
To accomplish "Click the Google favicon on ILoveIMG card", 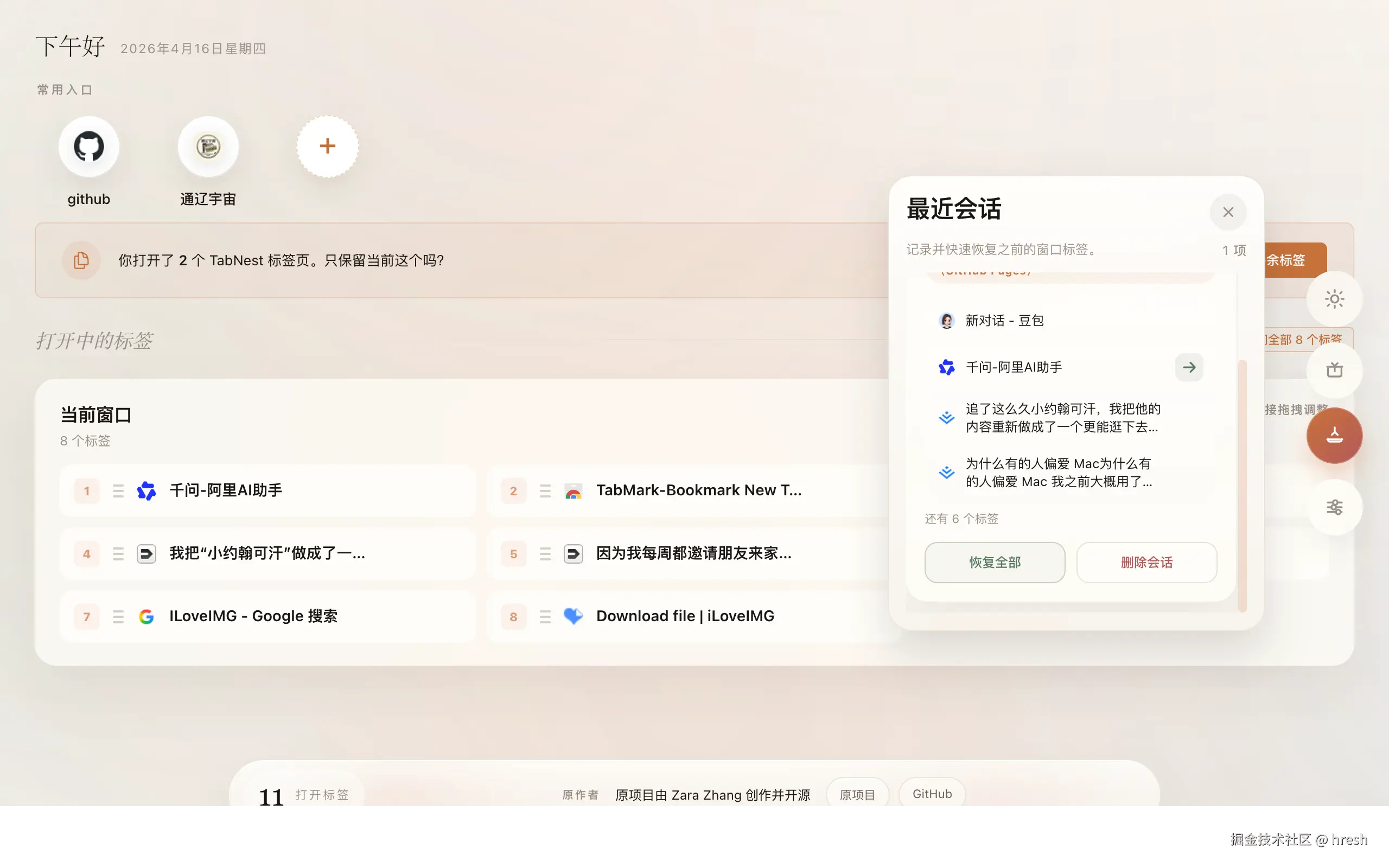I will tap(147, 616).
